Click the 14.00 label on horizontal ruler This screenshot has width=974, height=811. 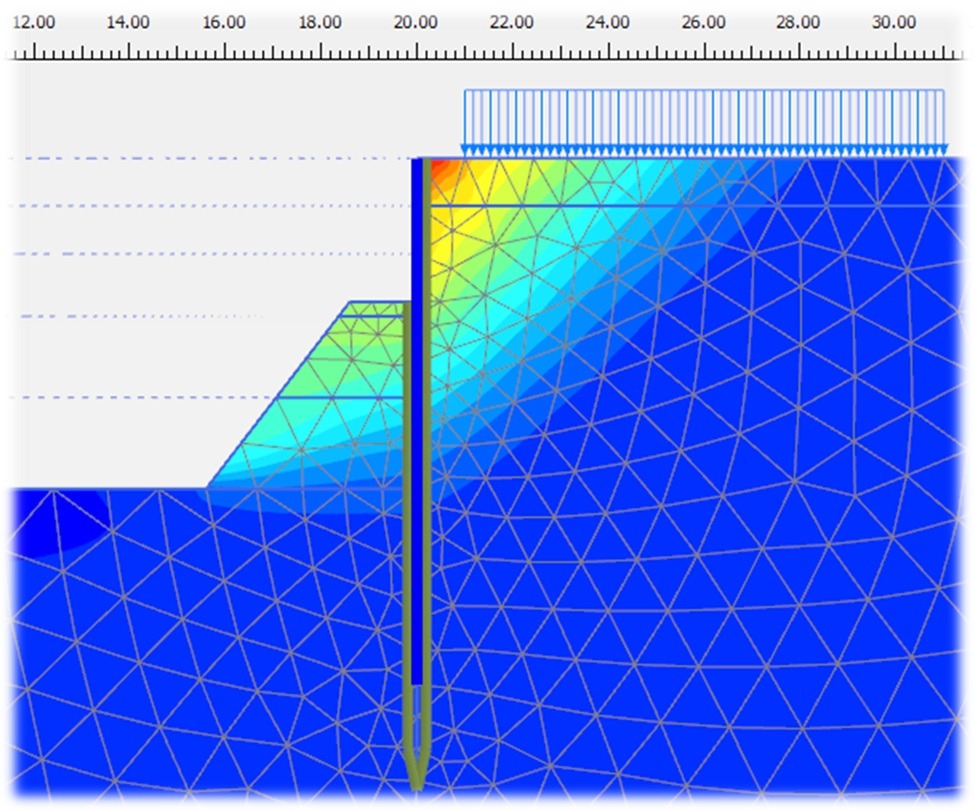tap(128, 22)
